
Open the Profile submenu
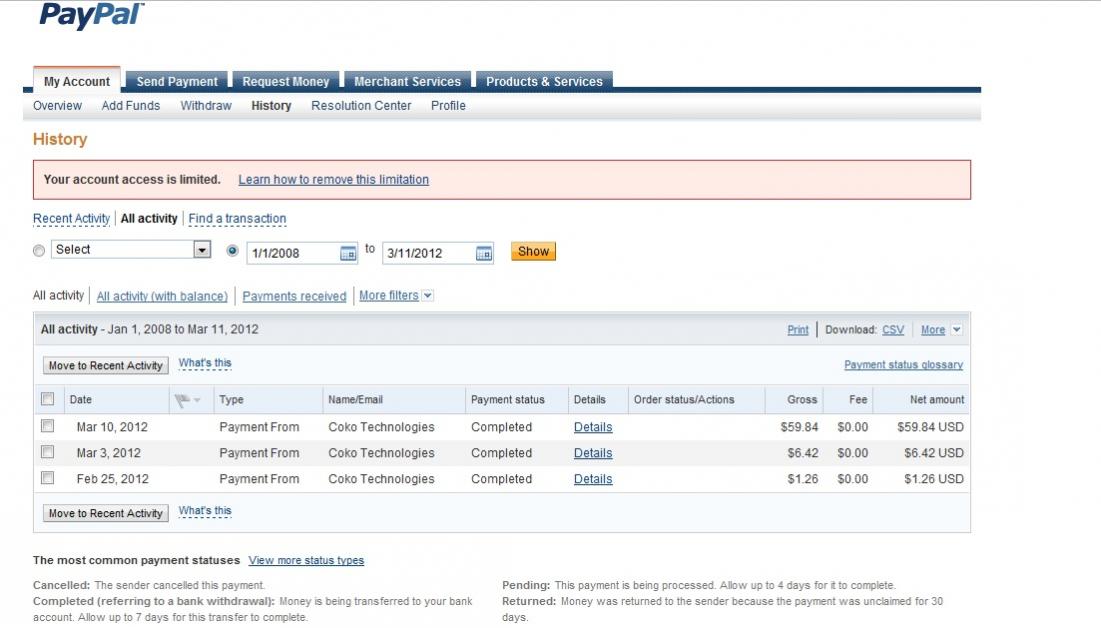click(x=448, y=105)
